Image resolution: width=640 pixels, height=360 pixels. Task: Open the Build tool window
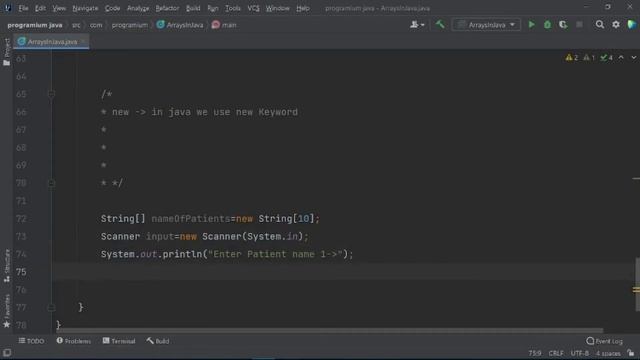(x=158, y=341)
